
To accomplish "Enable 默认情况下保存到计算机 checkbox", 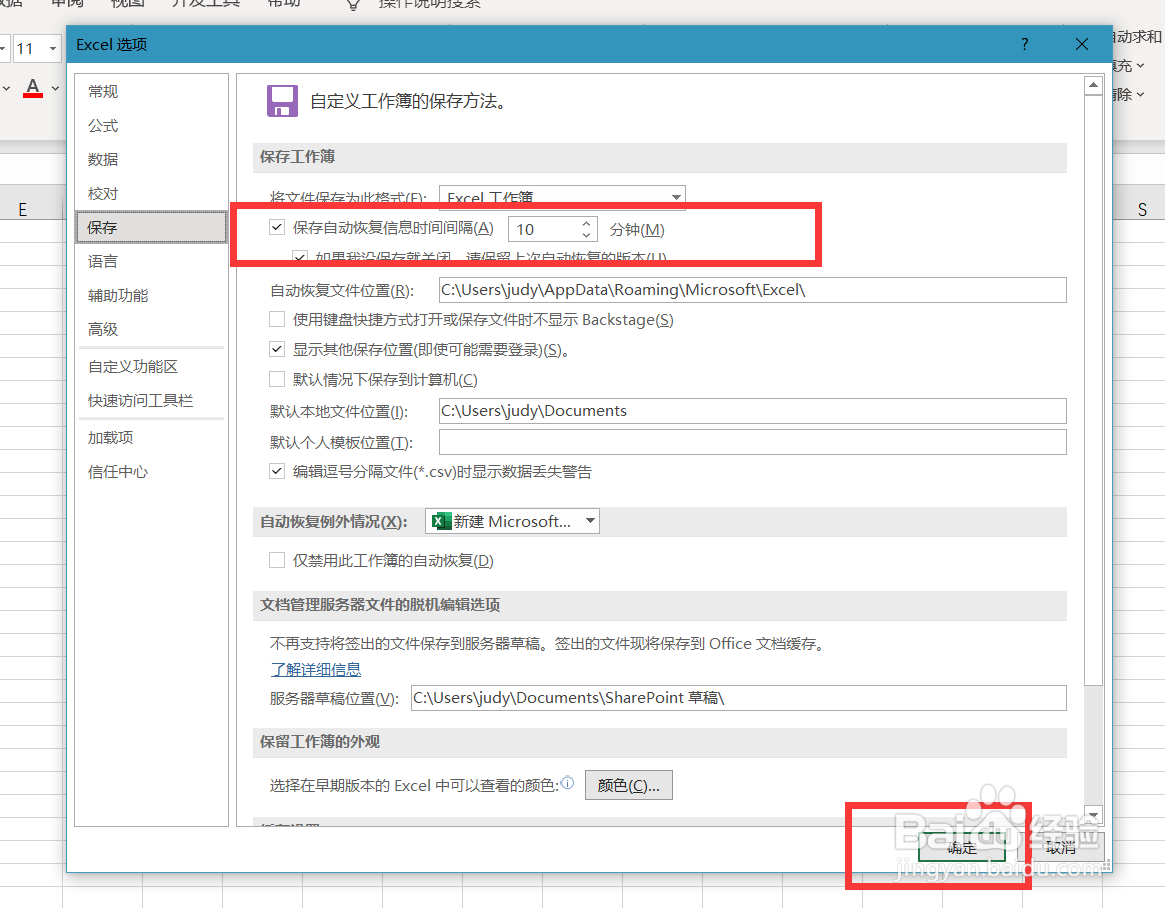I will pyautogui.click(x=277, y=379).
